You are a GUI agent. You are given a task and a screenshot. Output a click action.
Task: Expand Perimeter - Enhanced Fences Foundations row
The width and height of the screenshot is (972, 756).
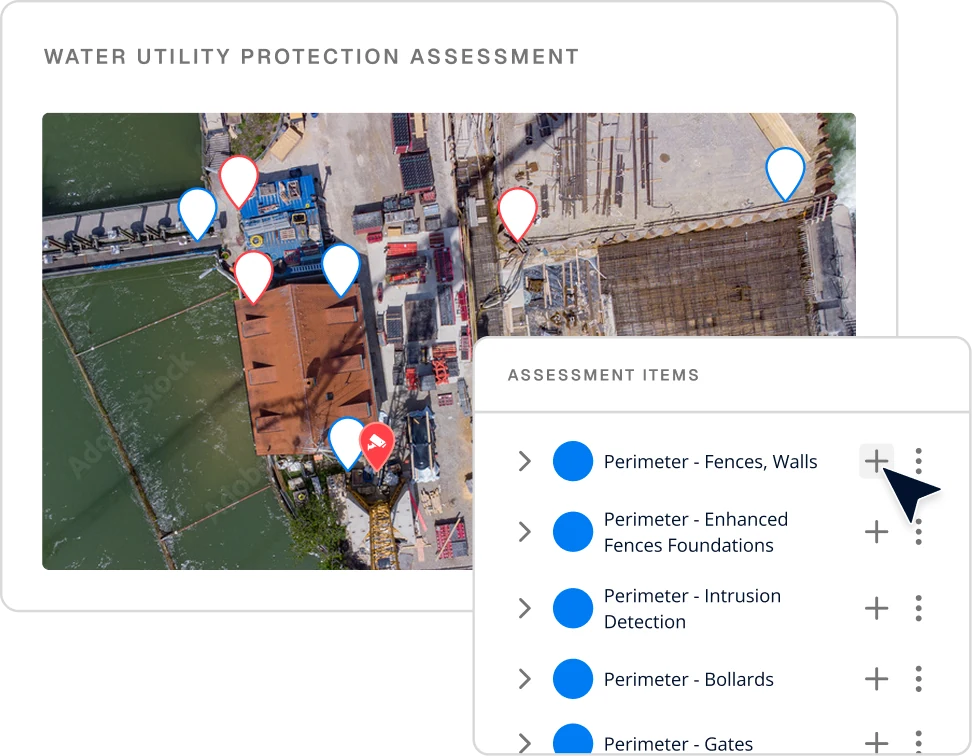point(525,532)
